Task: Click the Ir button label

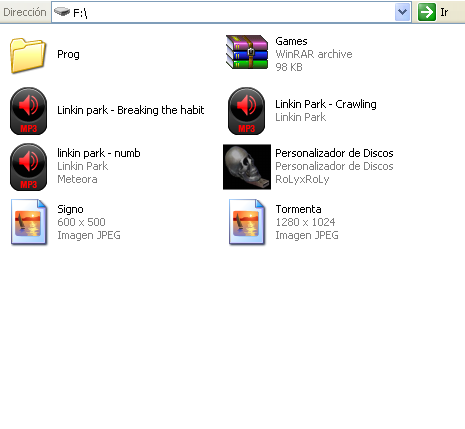Action: coord(444,12)
